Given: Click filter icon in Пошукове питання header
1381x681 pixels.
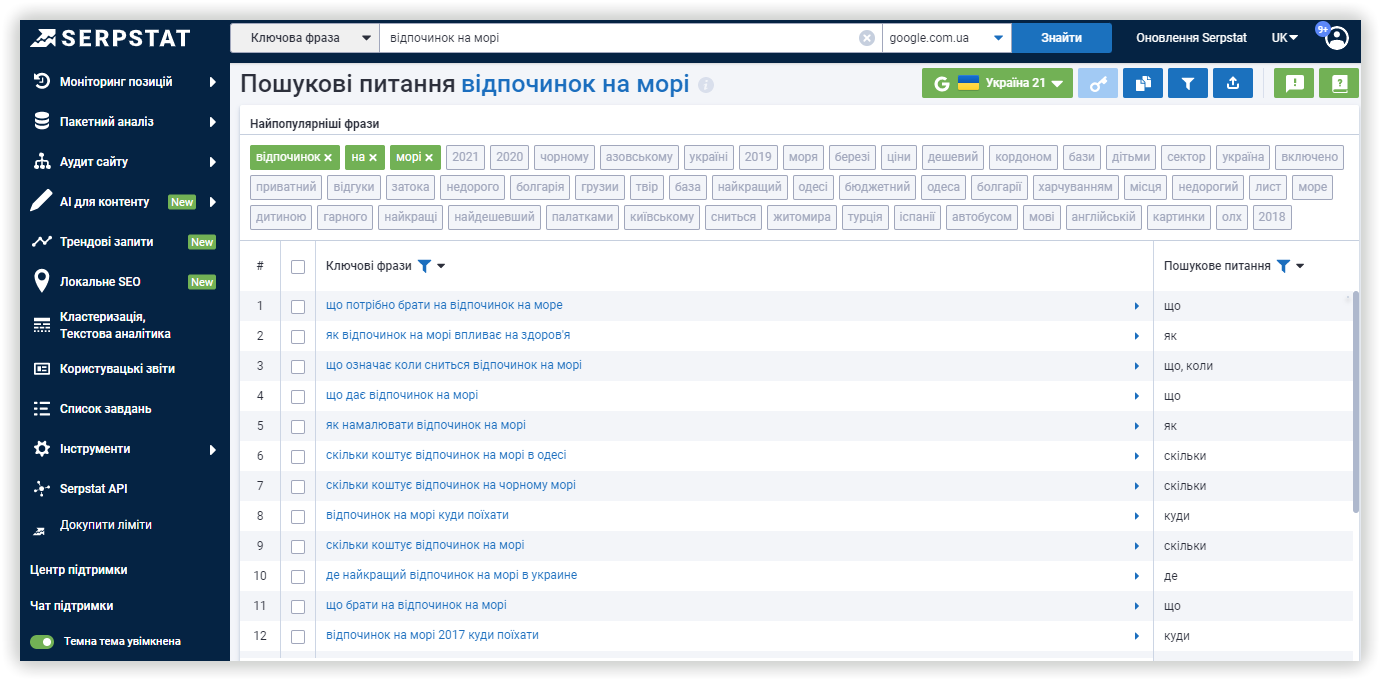Looking at the screenshot, I should 1284,266.
